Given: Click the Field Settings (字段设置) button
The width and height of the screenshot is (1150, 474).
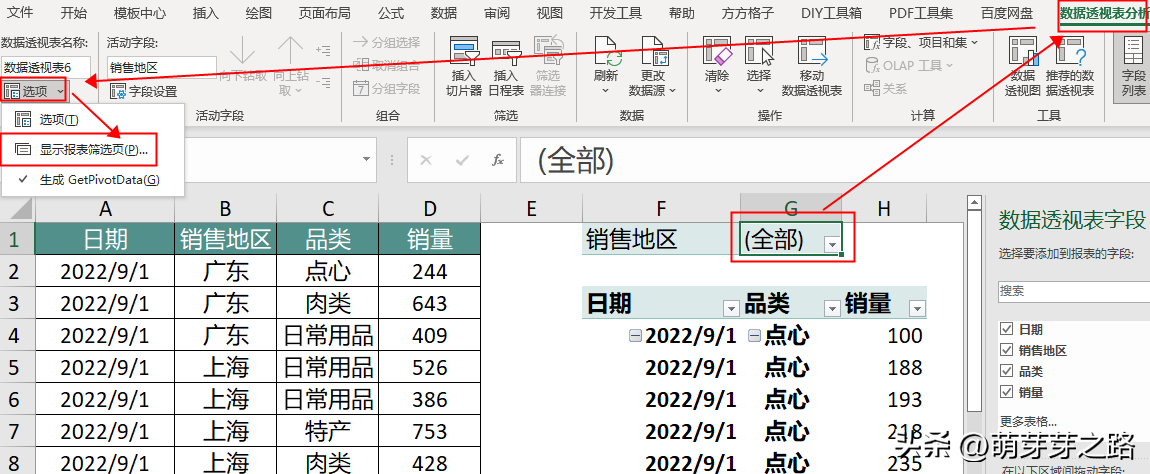Looking at the screenshot, I should pos(144,92).
